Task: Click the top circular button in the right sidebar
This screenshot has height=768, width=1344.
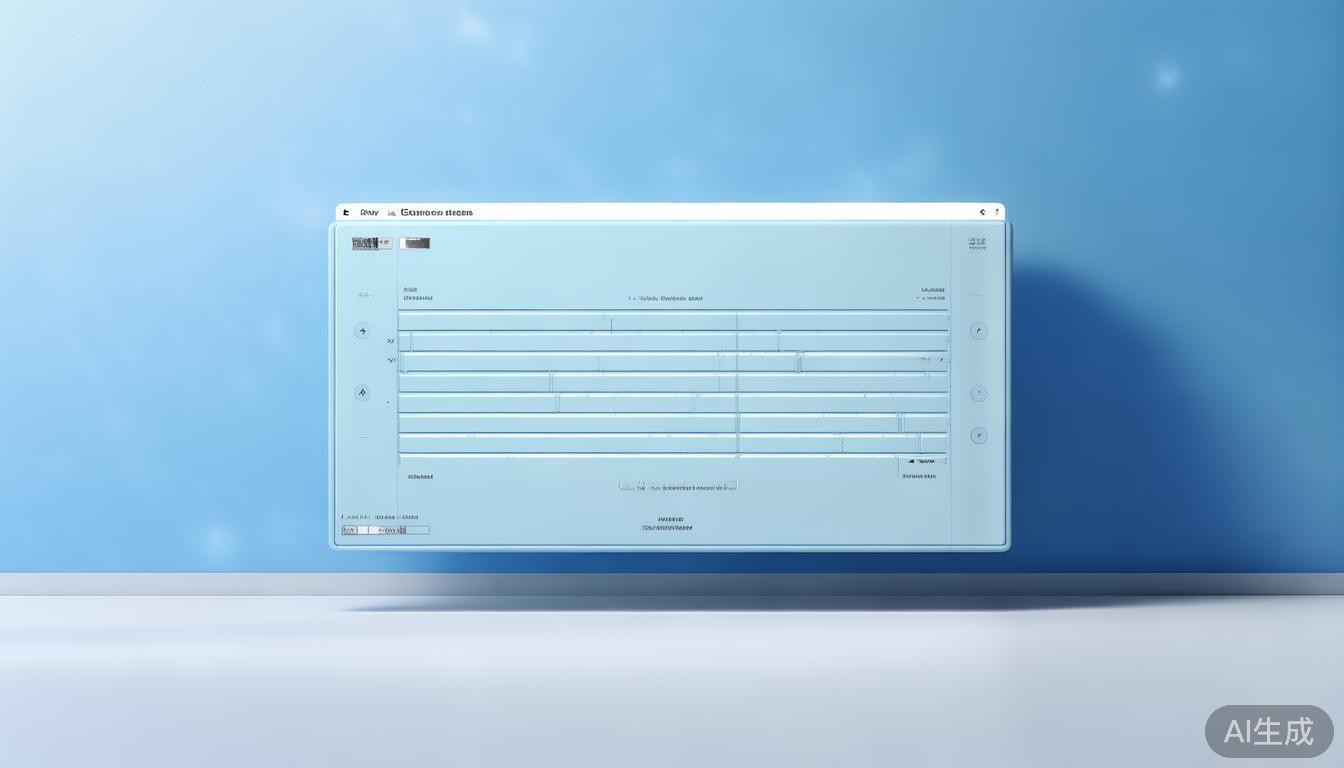Action: (979, 331)
